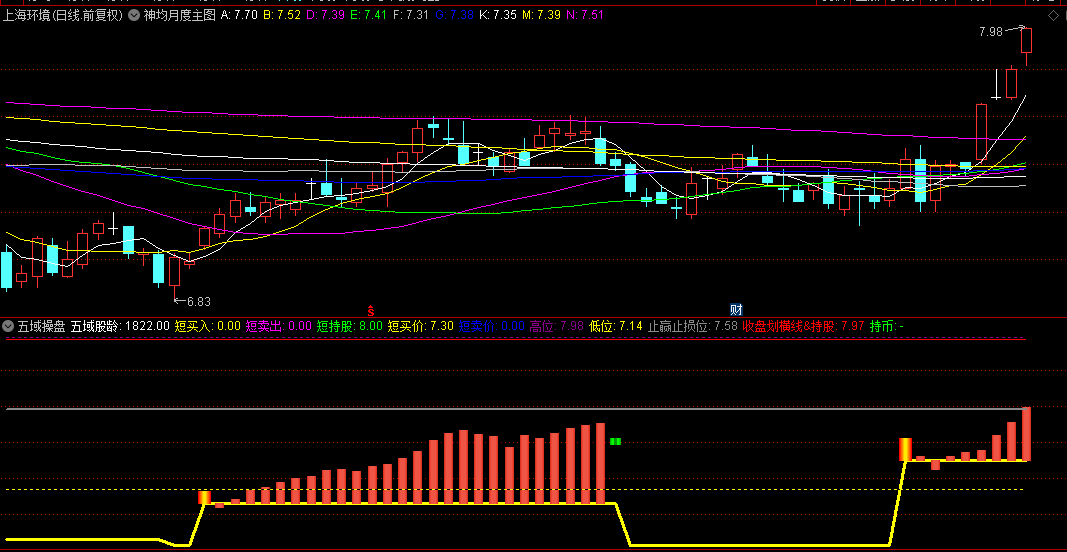Select the magenta N: 7.51 value
This screenshot has height=552, width=1067.
[585, 14]
